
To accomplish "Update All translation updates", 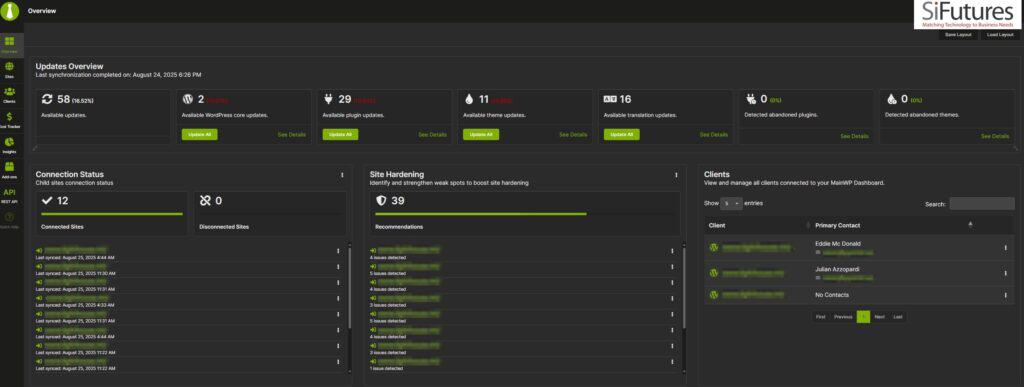I will pyautogui.click(x=622, y=134).
